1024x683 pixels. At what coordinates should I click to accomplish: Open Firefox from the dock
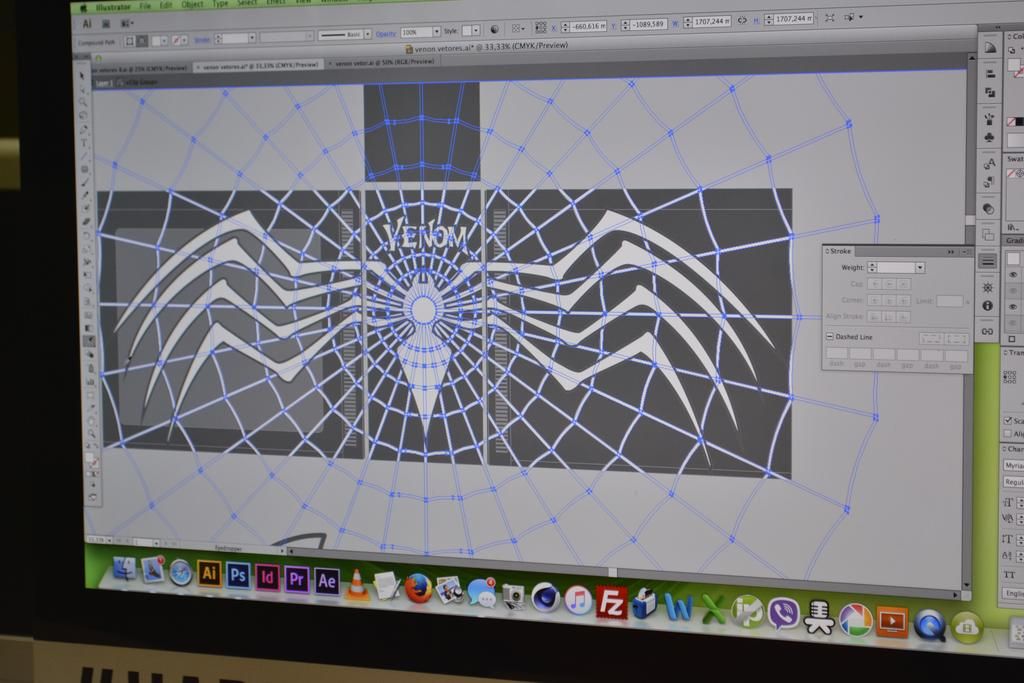(418, 589)
